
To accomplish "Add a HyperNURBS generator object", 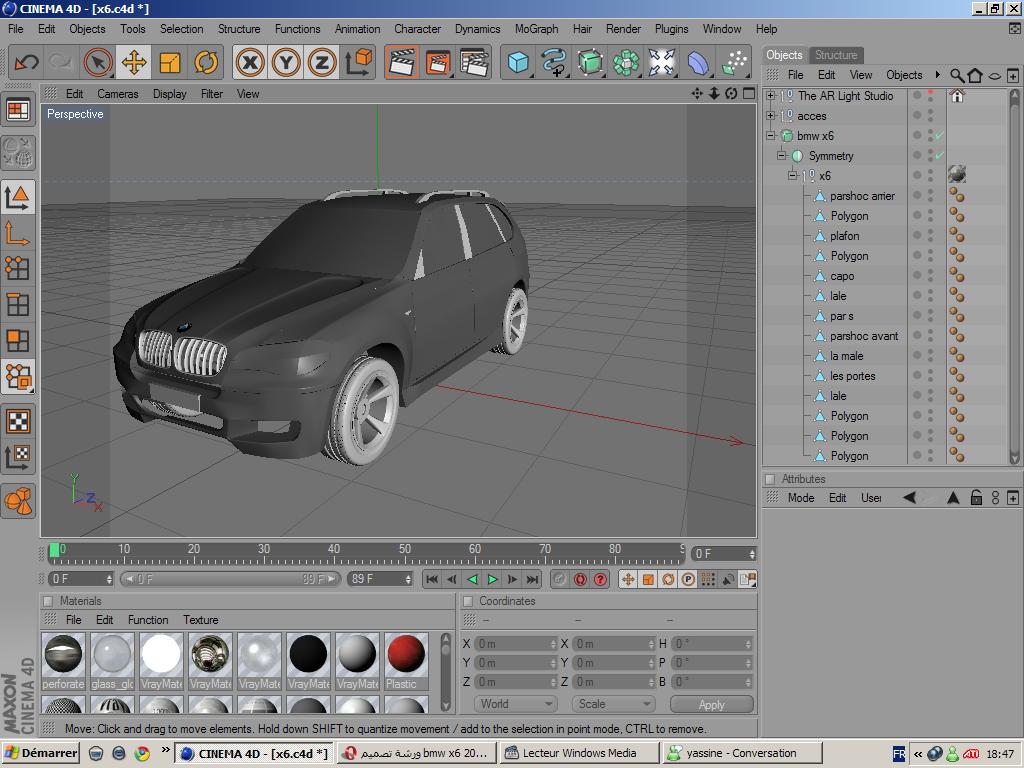I will tap(590, 63).
